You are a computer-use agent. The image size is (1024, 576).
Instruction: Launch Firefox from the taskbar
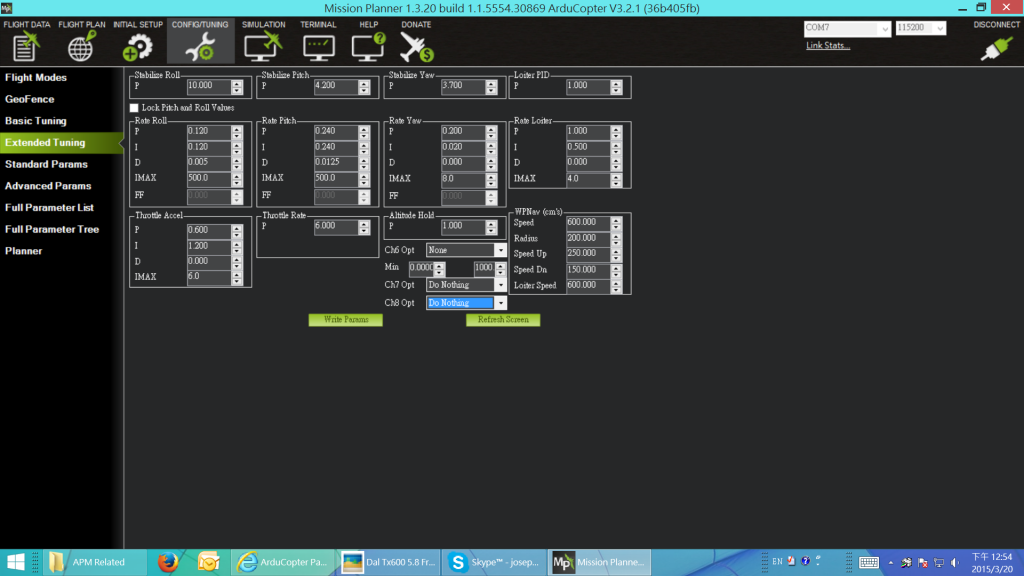(168, 562)
